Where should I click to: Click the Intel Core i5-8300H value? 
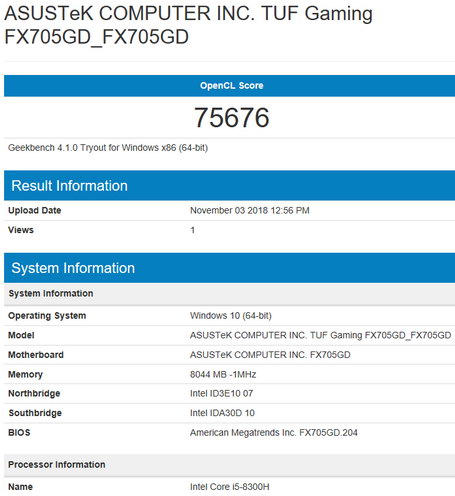[230, 487]
